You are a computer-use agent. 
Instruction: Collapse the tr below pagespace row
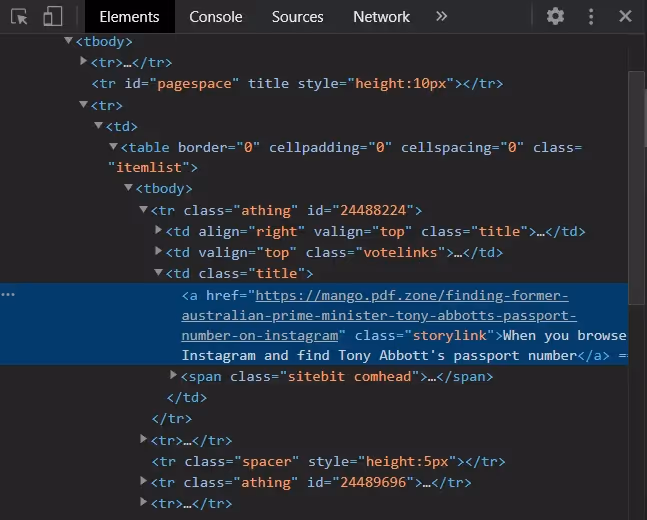coord(83,104)
